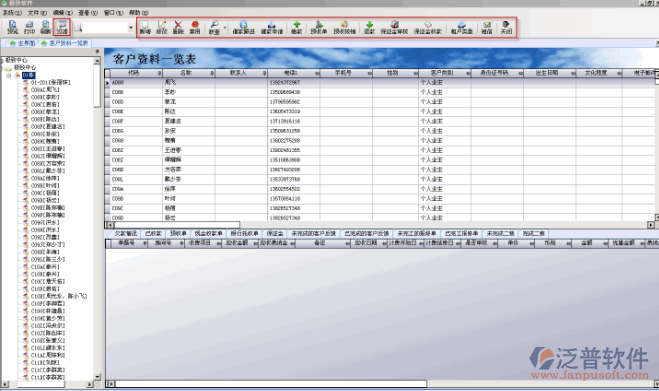The height and width of the screenshot is (391, 659).
Task: Click the 短信 envelope icon
Action: pyautogui.click(x=487, y=27)
